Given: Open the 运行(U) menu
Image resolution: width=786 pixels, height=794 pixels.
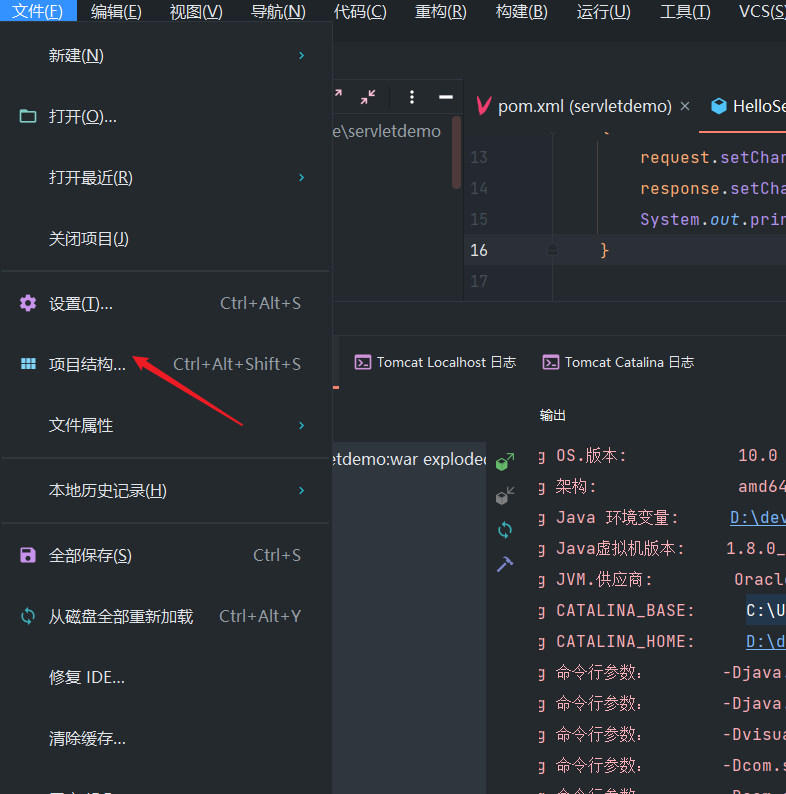Looking at the screenshot, I should (603, 11).
